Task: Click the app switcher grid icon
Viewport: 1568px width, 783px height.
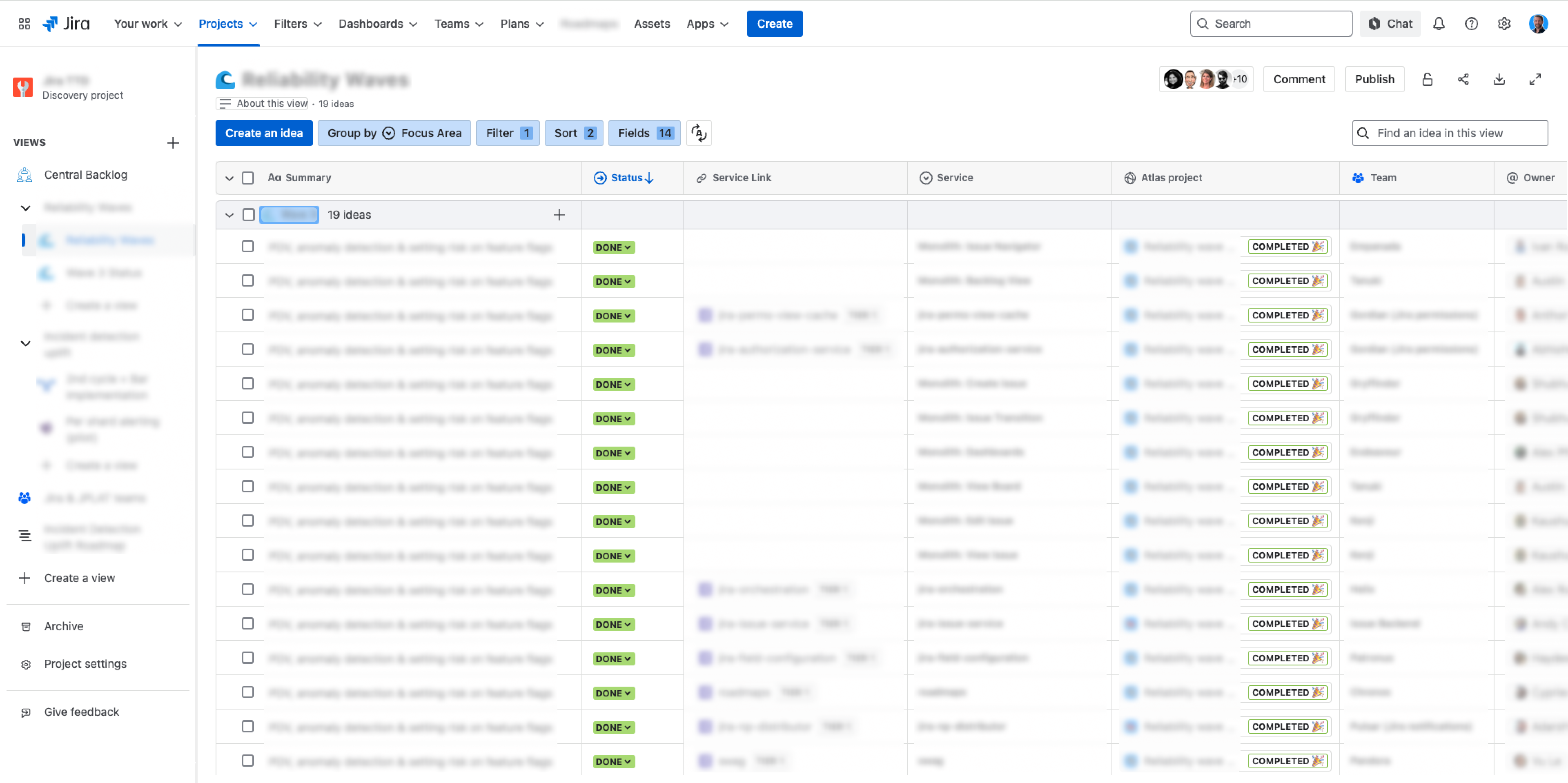Action: pyautogui.click(x=24, y=24)
